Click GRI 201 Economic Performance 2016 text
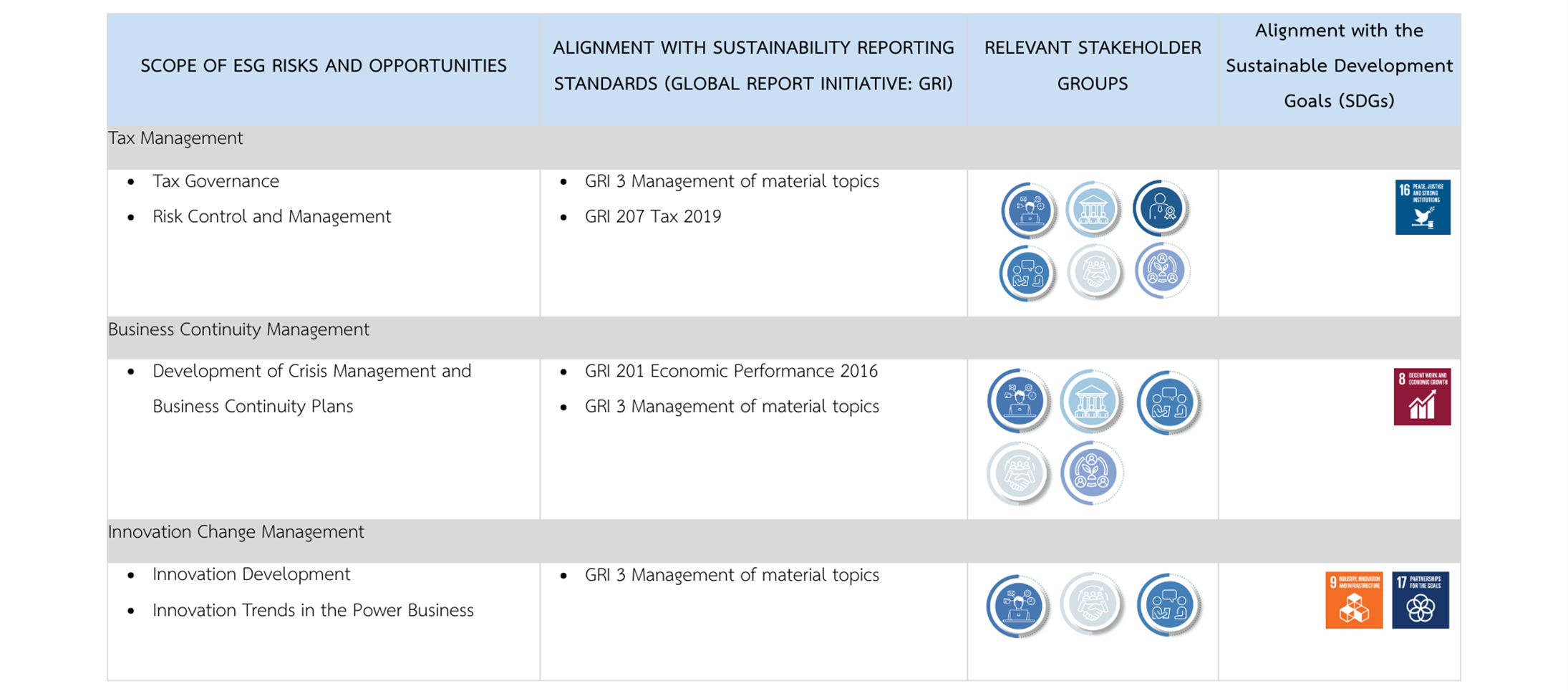 click(730, 371)
